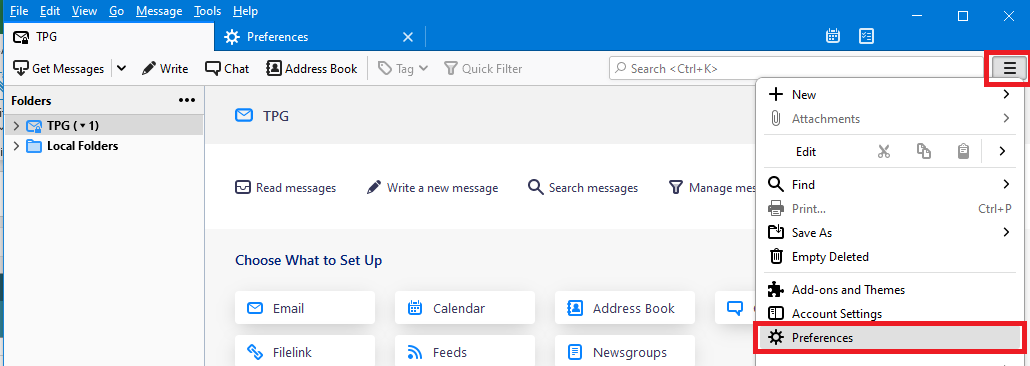Click the Paste clipboard icon in Edit row
The width and height of the screenshot is (1030, 366).
[x=963, y=152]
